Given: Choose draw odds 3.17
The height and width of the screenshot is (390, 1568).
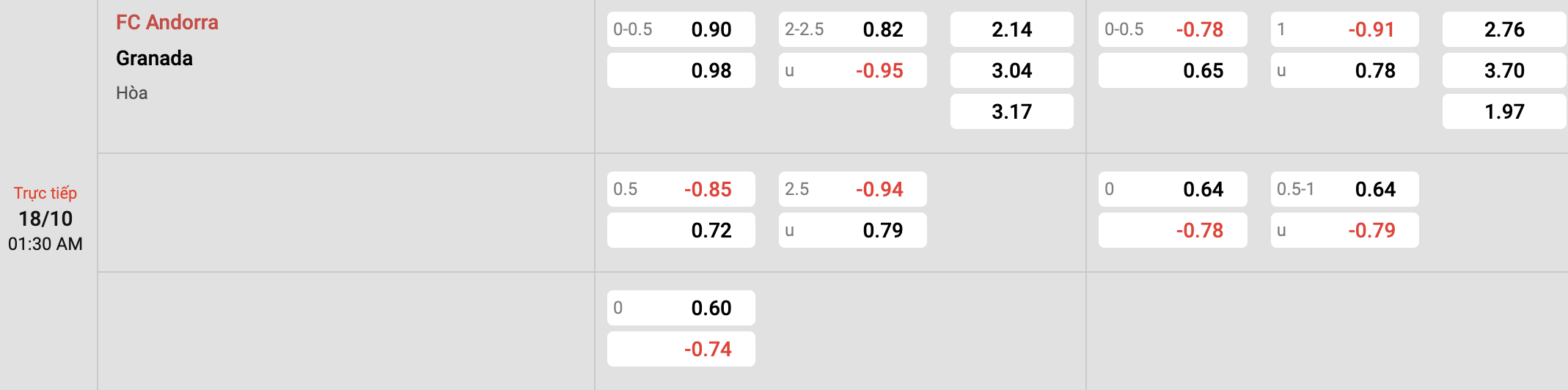Looking at the screenshot, I should pos(1012,111).
